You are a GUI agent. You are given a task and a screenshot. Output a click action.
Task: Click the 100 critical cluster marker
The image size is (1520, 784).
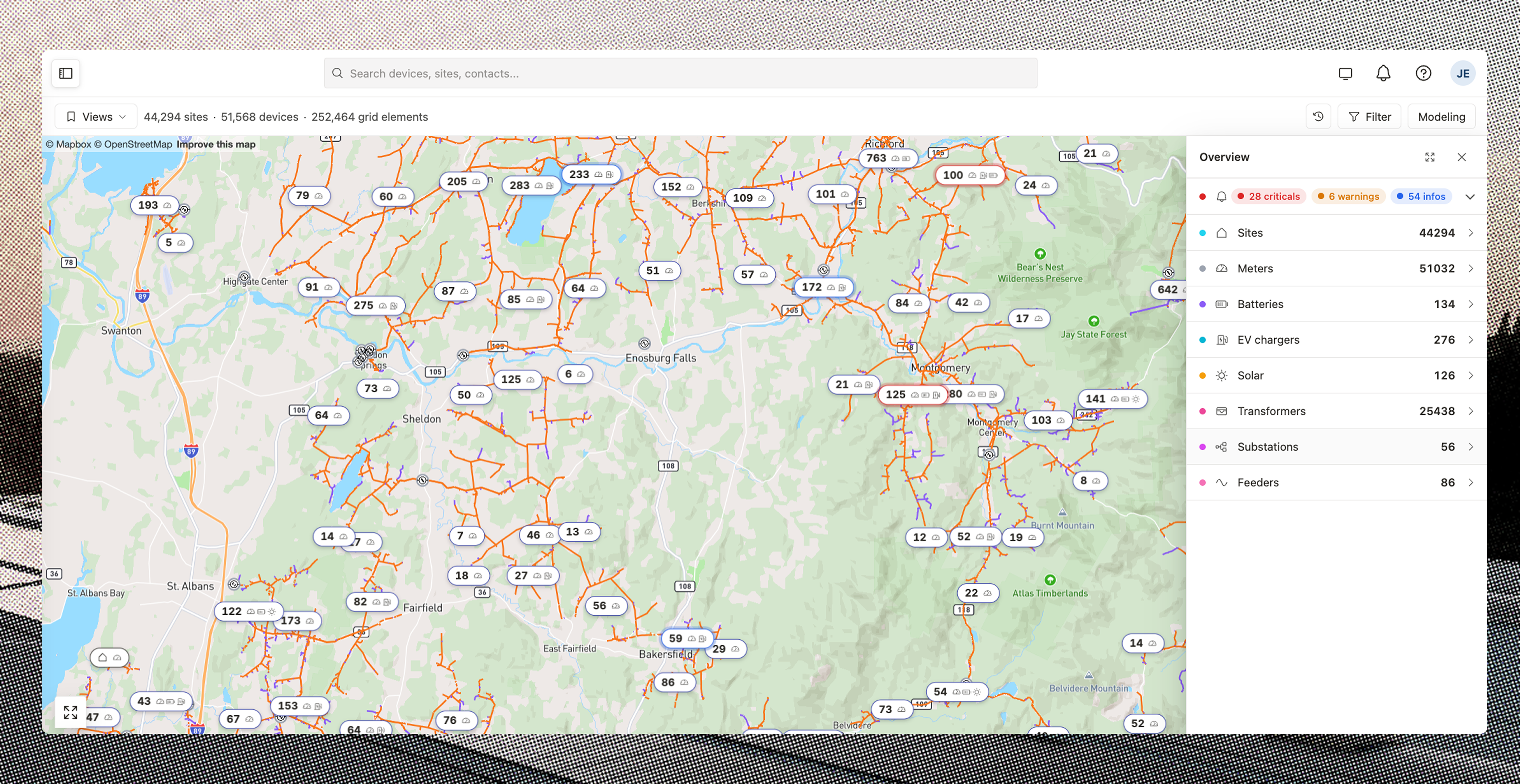click(969, 175)
